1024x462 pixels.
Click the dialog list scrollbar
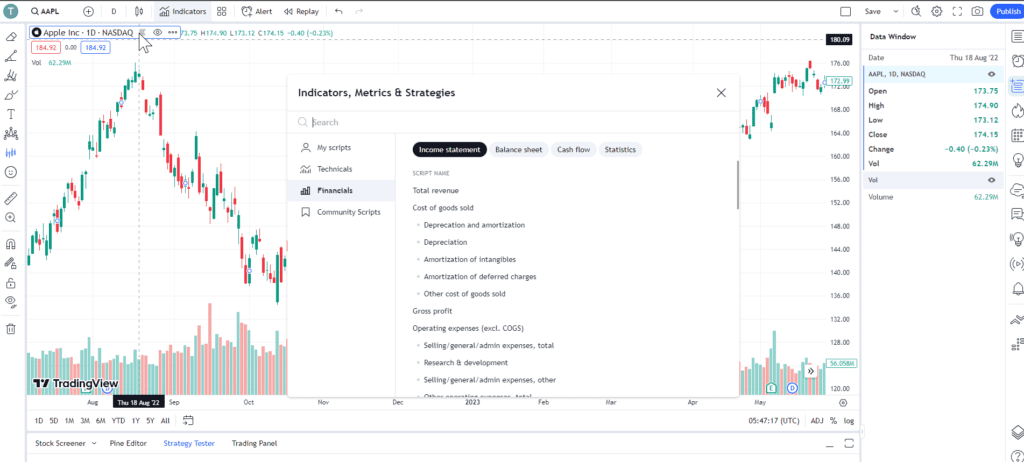(x=737, y=186)
